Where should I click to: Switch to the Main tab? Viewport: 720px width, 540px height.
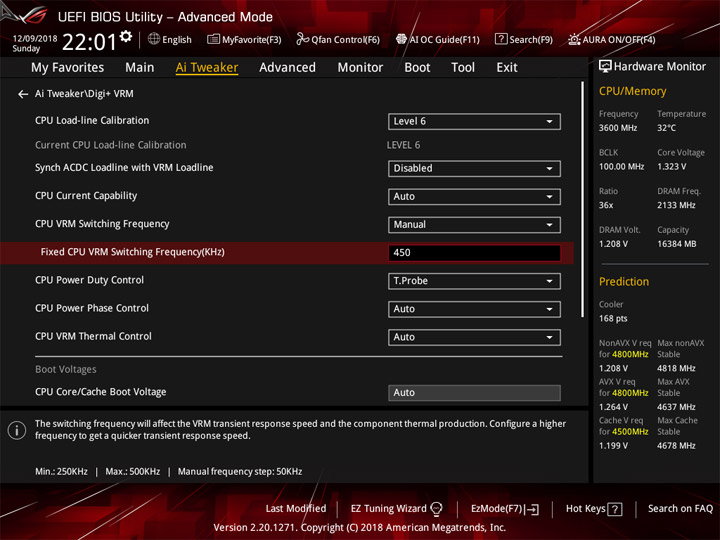click(140, 68)
